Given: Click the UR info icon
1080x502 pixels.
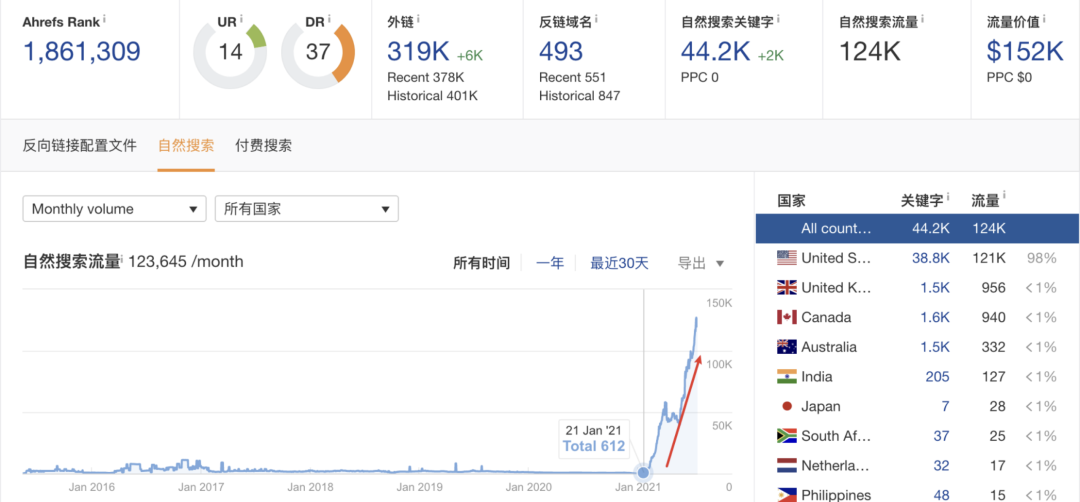Looking at the screenshot, I should 242,19.
